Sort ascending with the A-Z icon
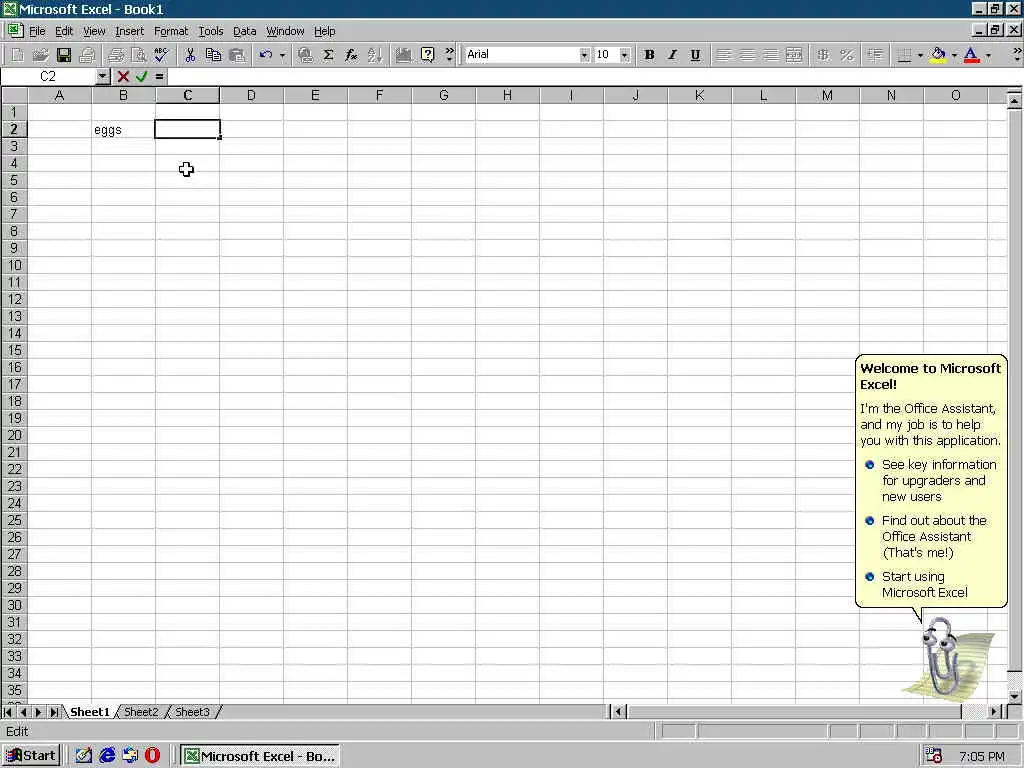The image size is (1024, 768). (375, 55)
